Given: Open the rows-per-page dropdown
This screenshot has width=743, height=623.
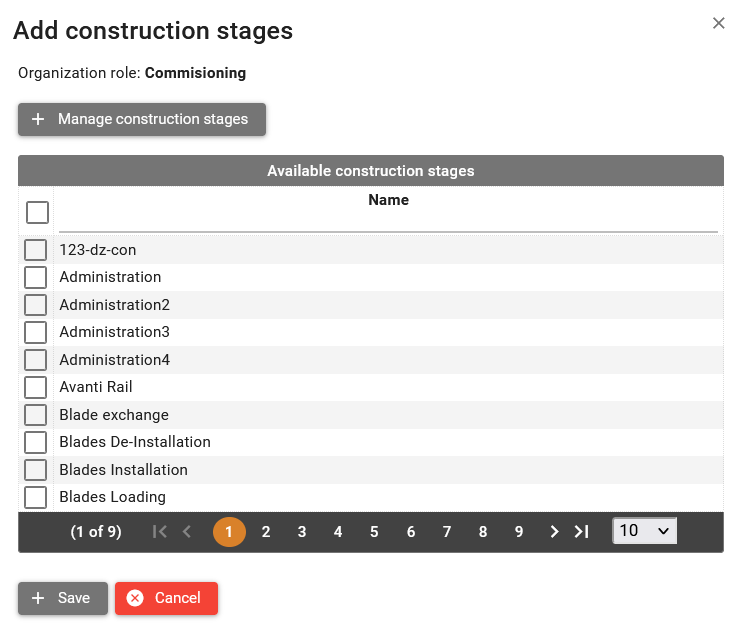Looking at the screenshot, I should pos(644,531).
